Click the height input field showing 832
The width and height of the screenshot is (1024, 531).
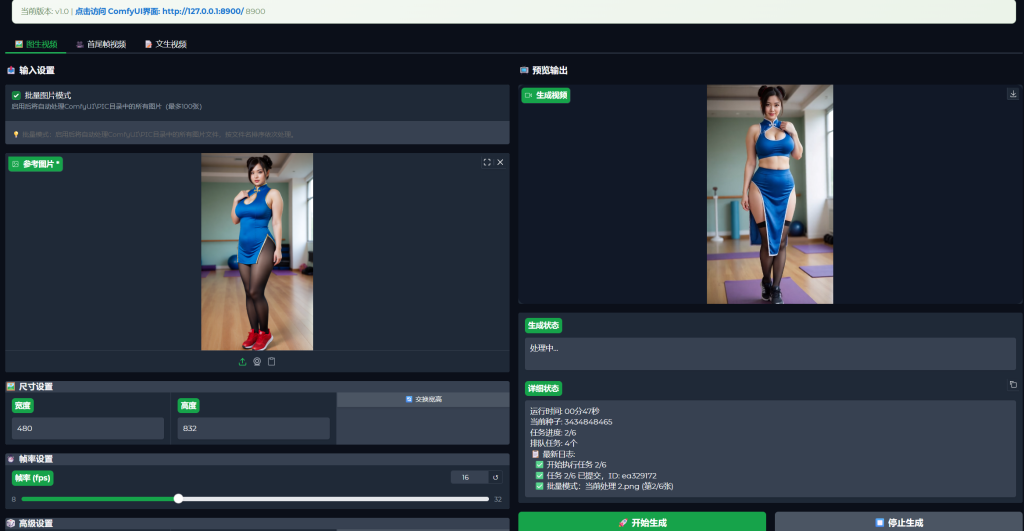click(x=253, y=428)
